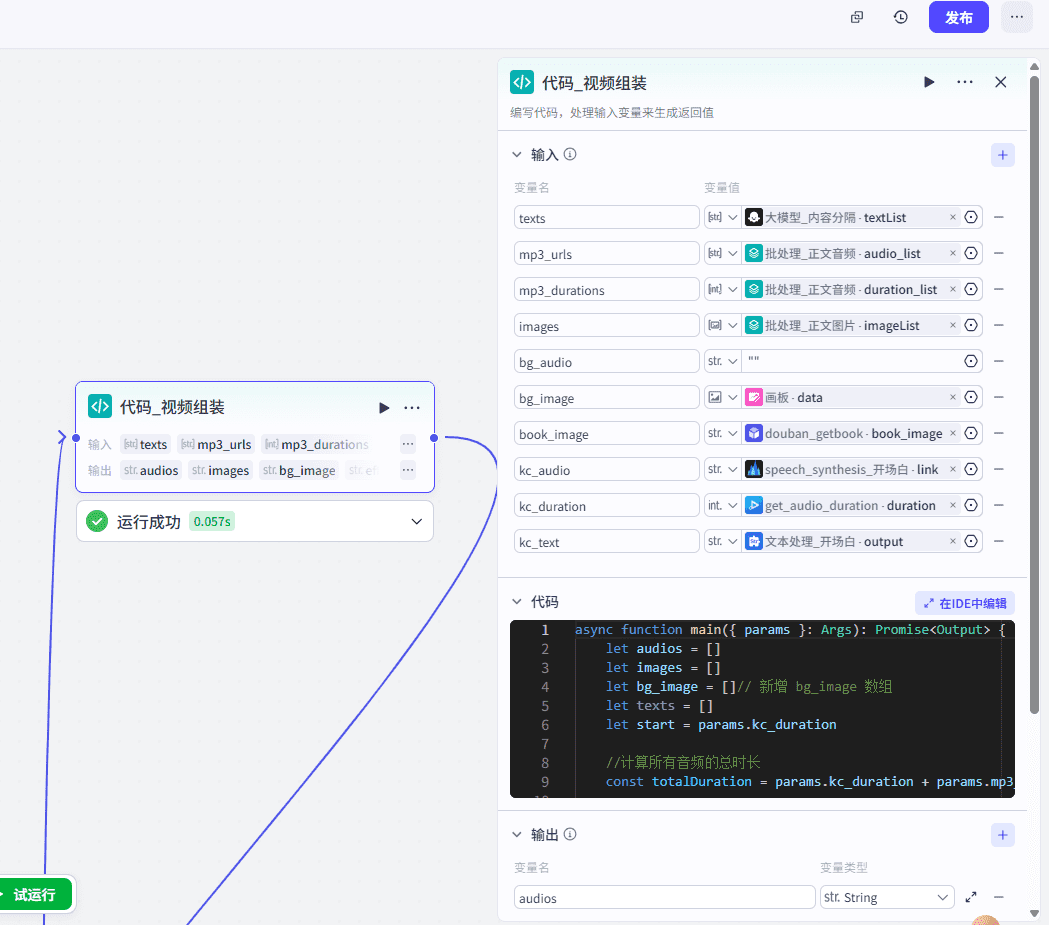Click the variable picker icon for bg_audio
The image size is (1049, 925).
click(x=970, y=361)
